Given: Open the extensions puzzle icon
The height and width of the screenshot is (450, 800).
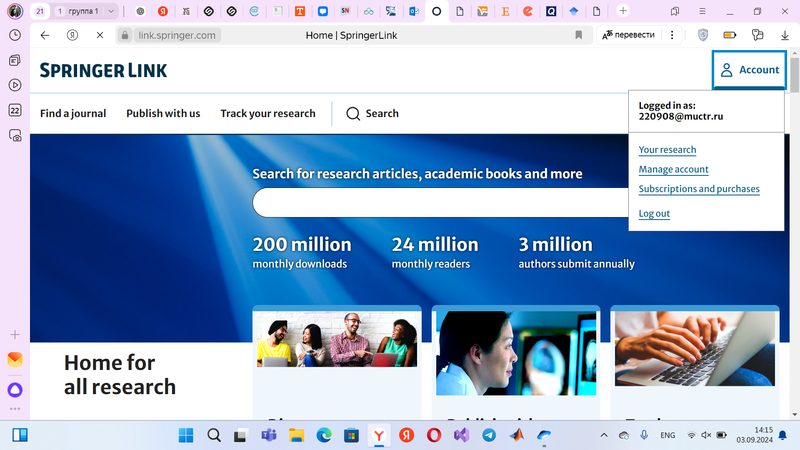Looking at the screenshot, I should point(758,35).
